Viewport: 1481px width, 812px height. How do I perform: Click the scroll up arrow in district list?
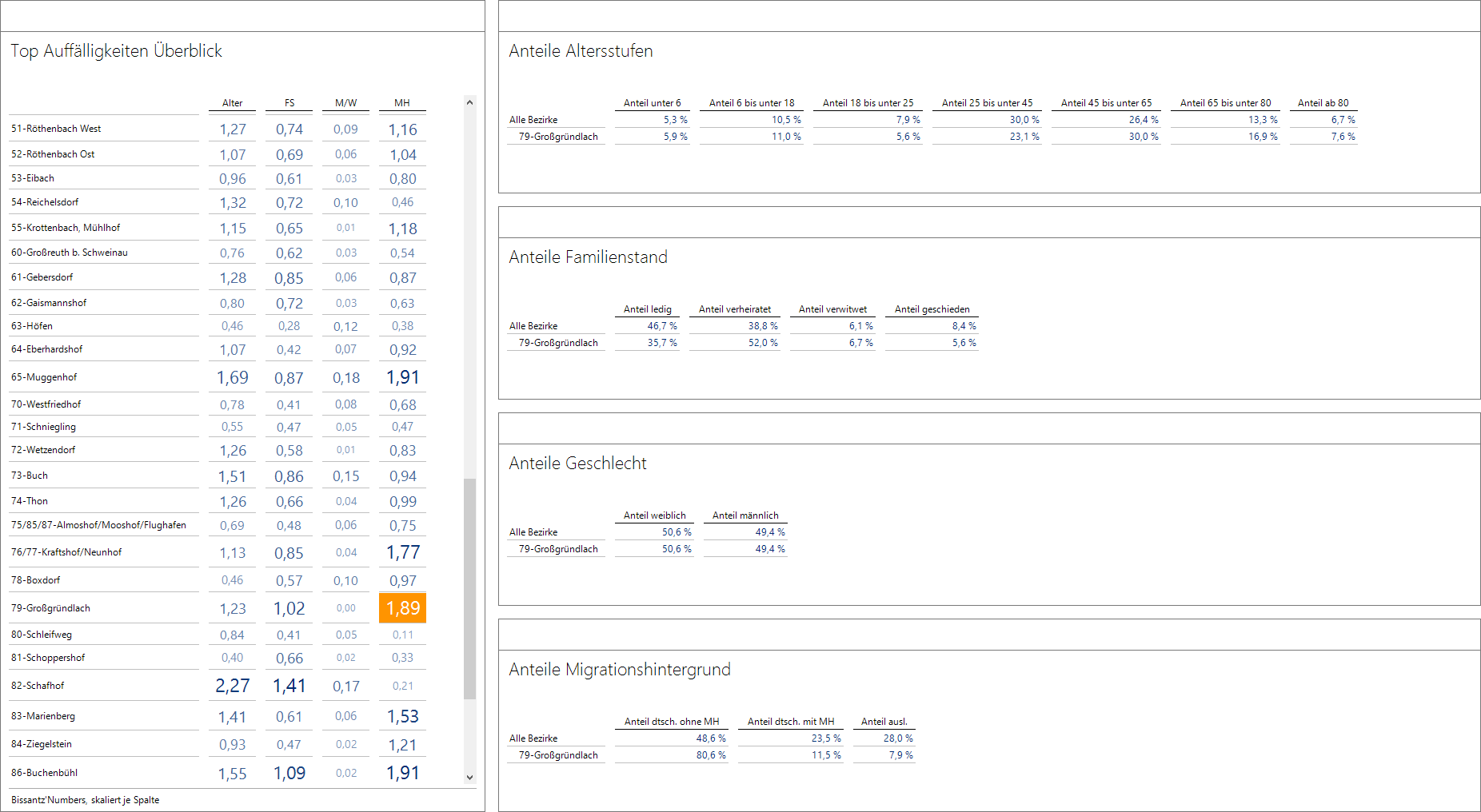[469, 103]
